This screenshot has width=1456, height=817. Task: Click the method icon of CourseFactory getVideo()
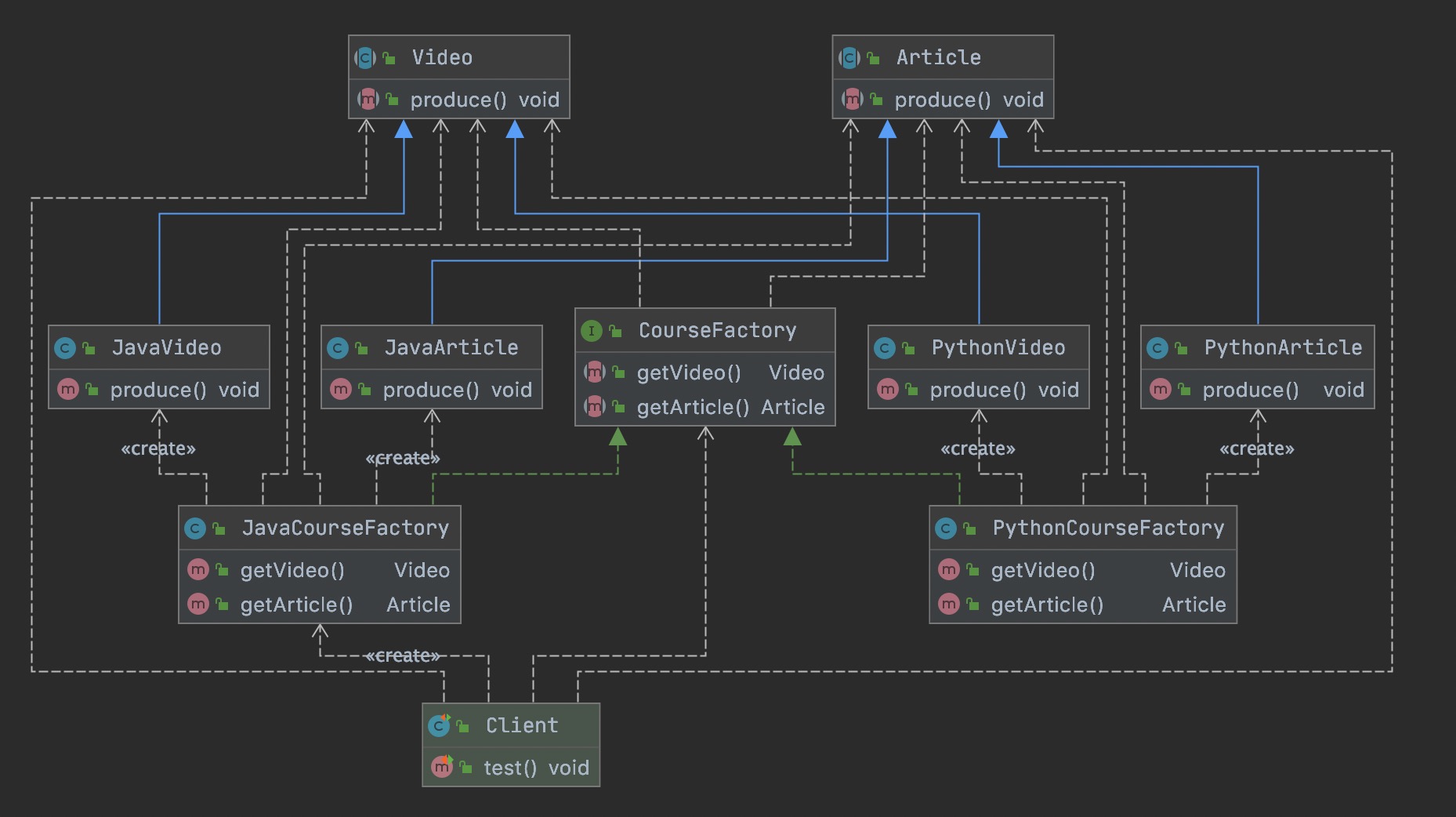coord(595,372)
